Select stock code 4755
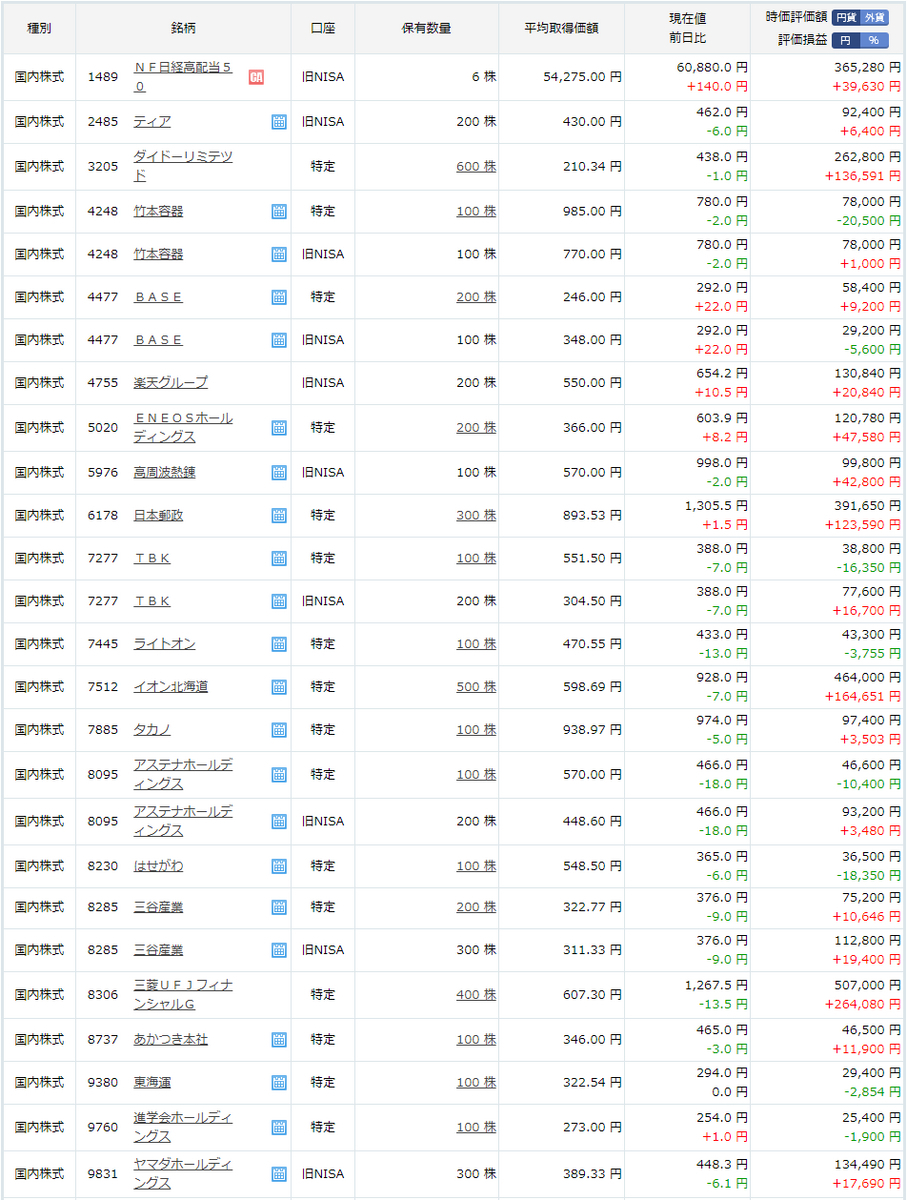 click(x=102, y=383)
